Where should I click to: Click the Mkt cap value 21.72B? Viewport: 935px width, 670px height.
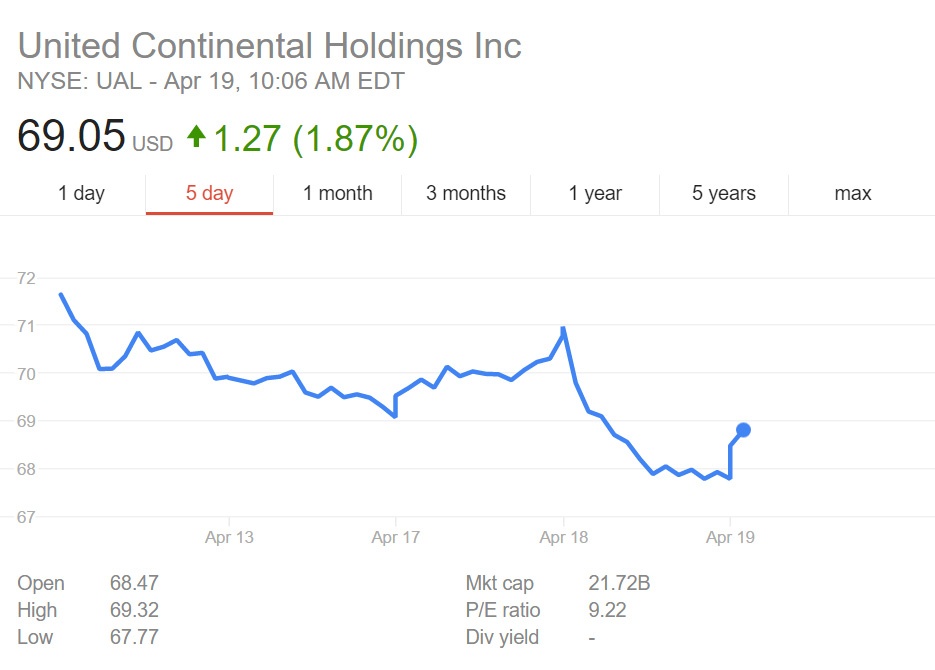pos(619,583)
